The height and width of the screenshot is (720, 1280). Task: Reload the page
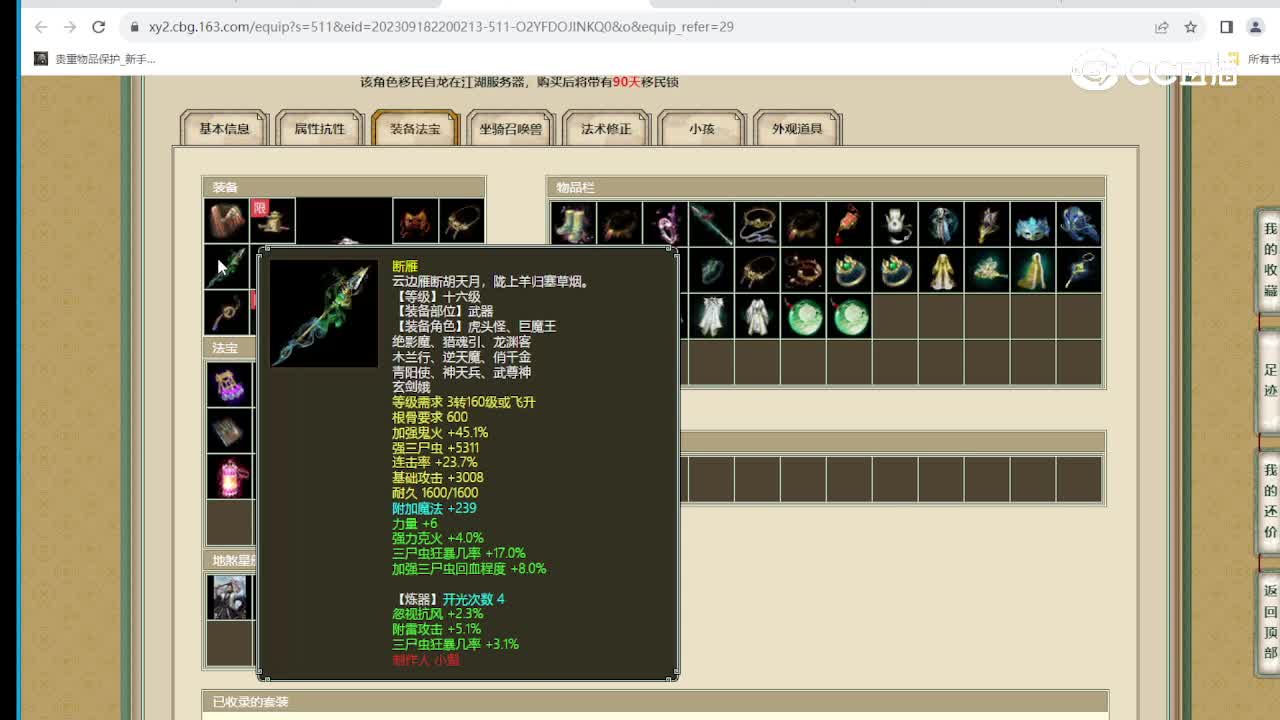98,27
